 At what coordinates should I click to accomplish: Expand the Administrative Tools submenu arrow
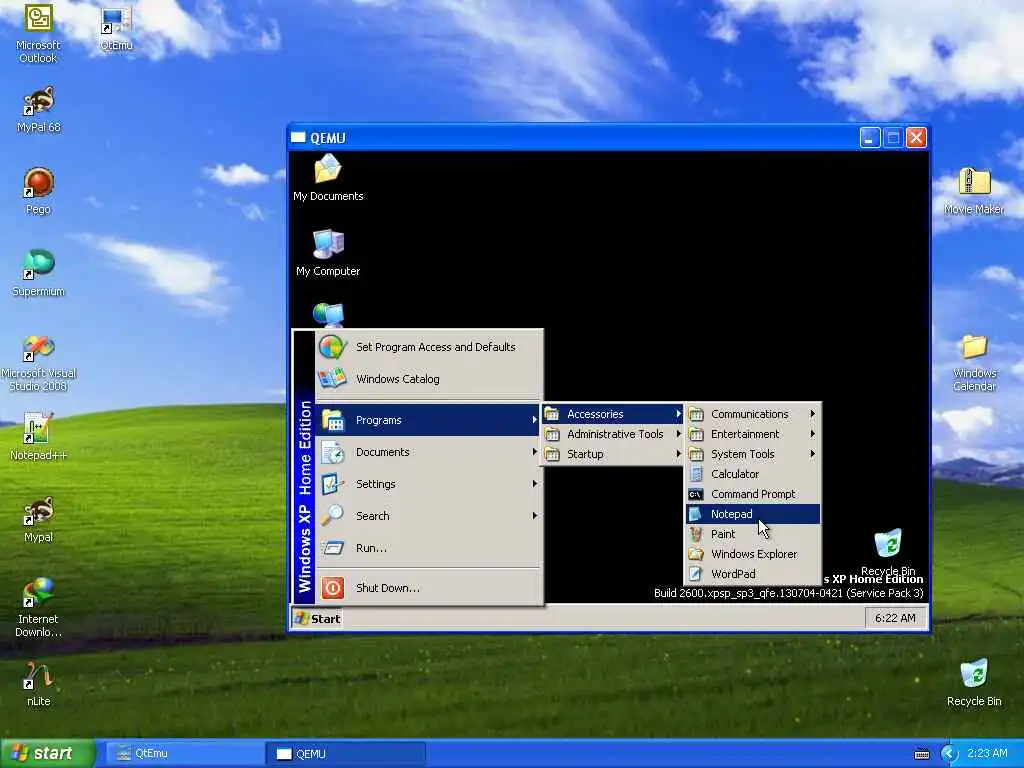coord(679,434)
